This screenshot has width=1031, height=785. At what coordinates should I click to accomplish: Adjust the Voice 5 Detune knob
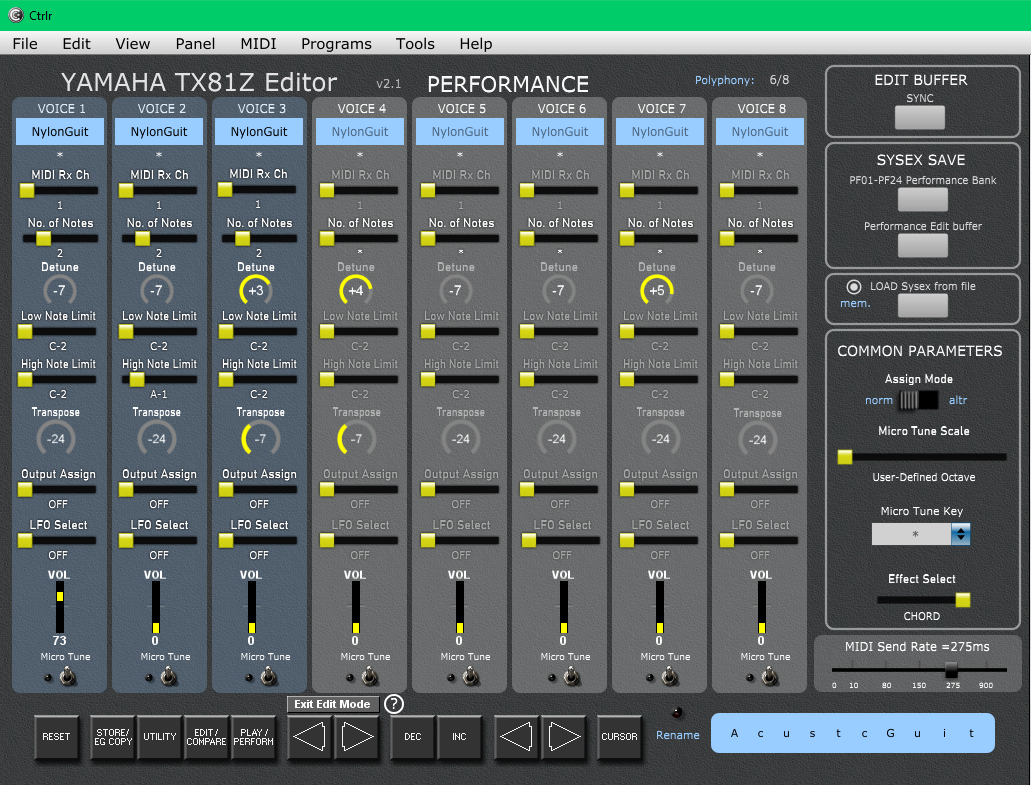click(455, 290)
